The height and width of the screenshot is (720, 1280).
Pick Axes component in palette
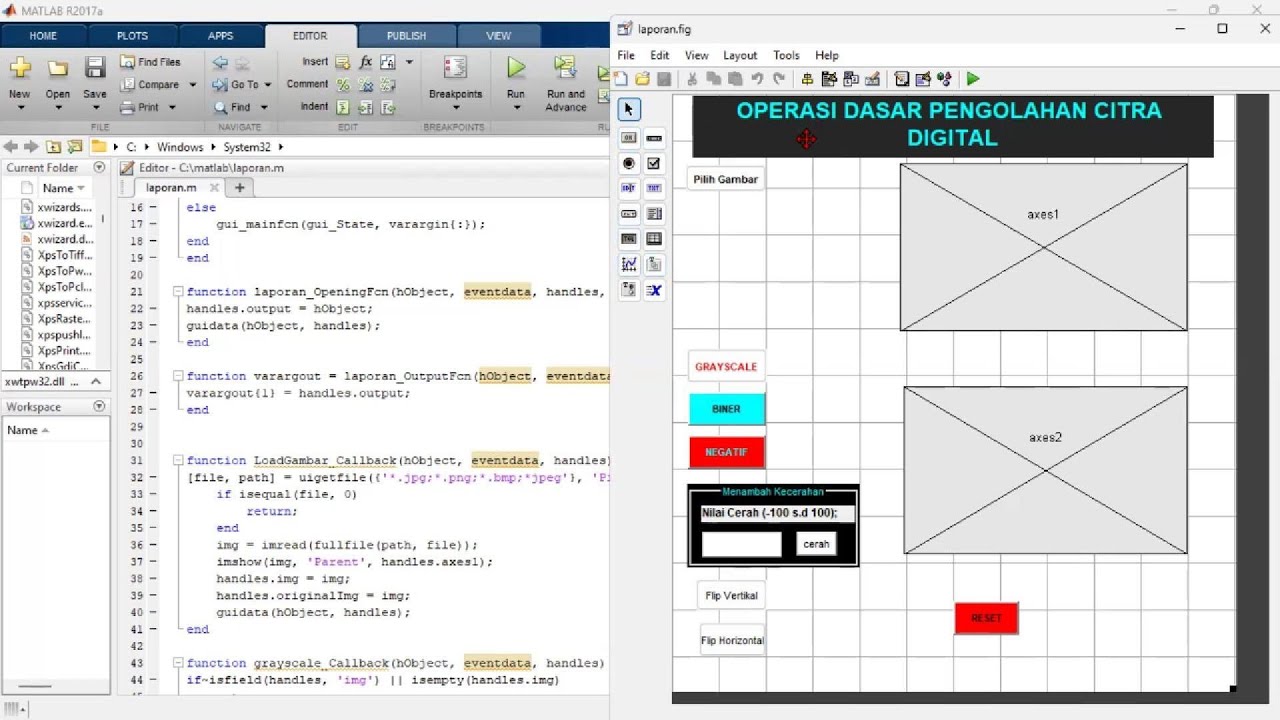point(629,265)
